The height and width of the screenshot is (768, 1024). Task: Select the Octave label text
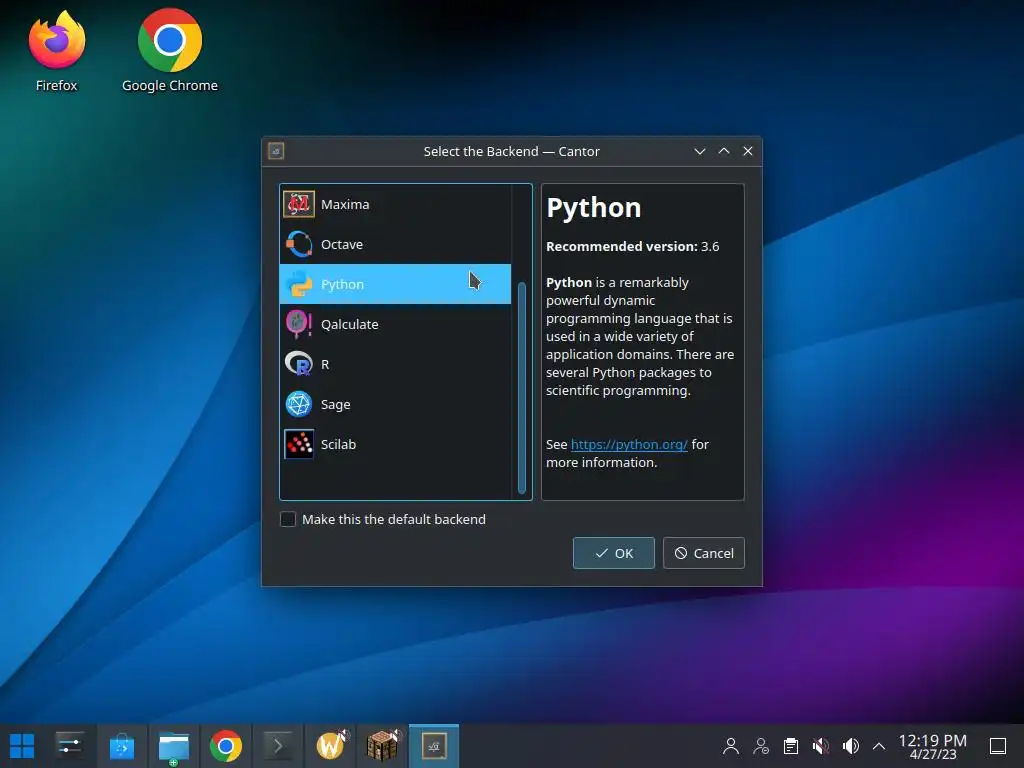pos(342,244)
